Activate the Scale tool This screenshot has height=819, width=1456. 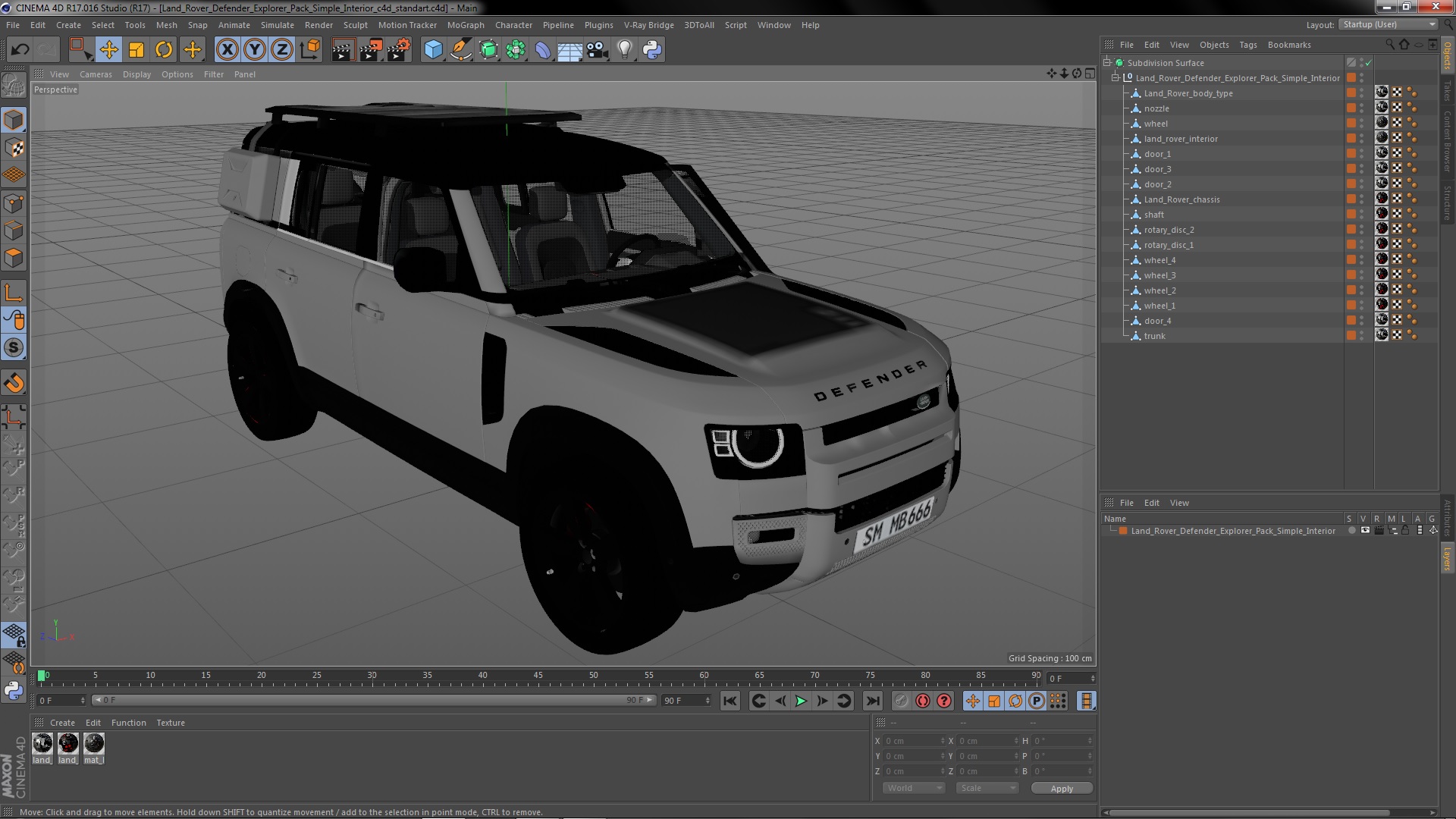(x=136, y=50)
